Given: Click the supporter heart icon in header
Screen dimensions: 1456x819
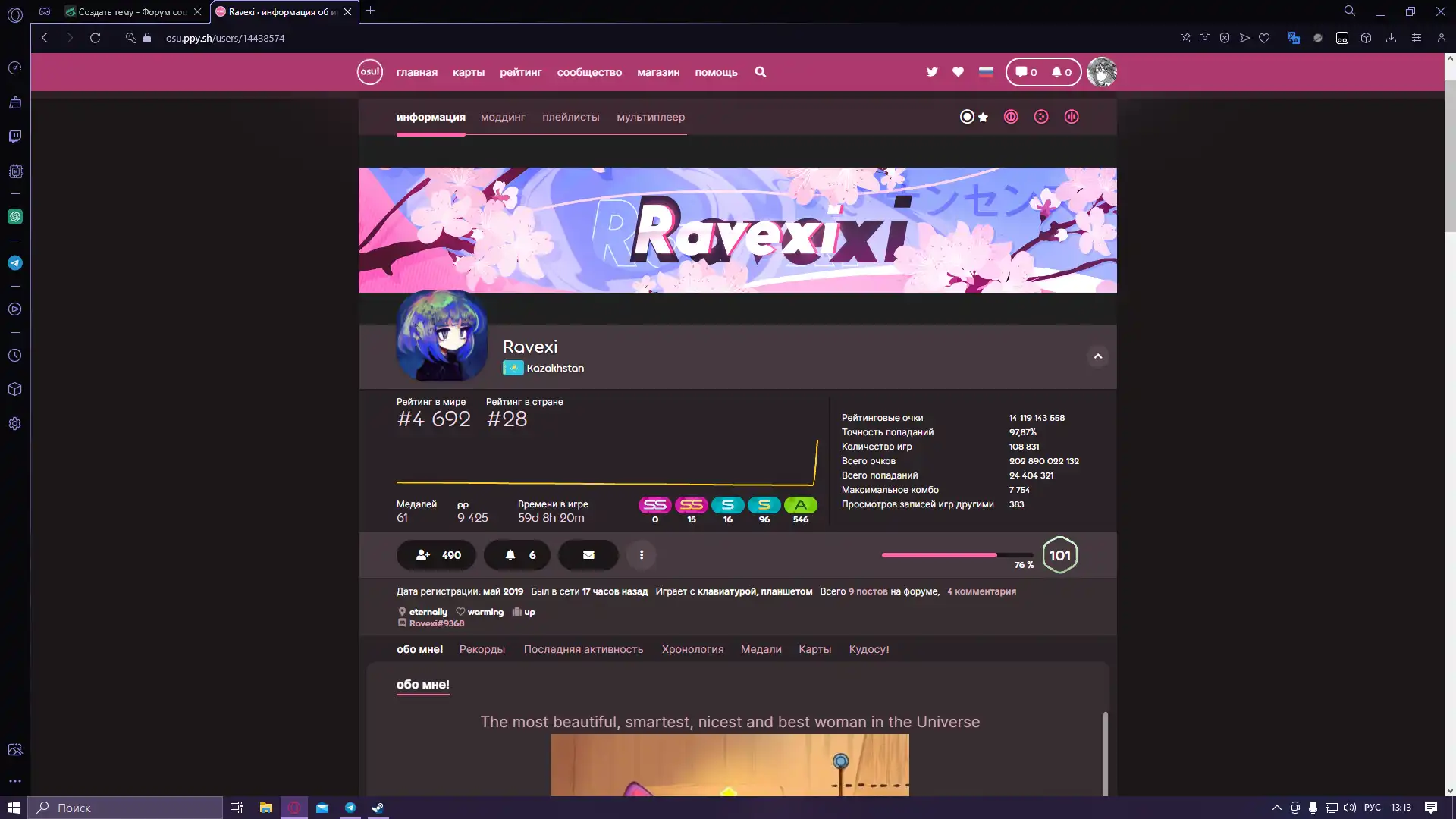Looking at the screenshot, I should (x=959, y=72).
